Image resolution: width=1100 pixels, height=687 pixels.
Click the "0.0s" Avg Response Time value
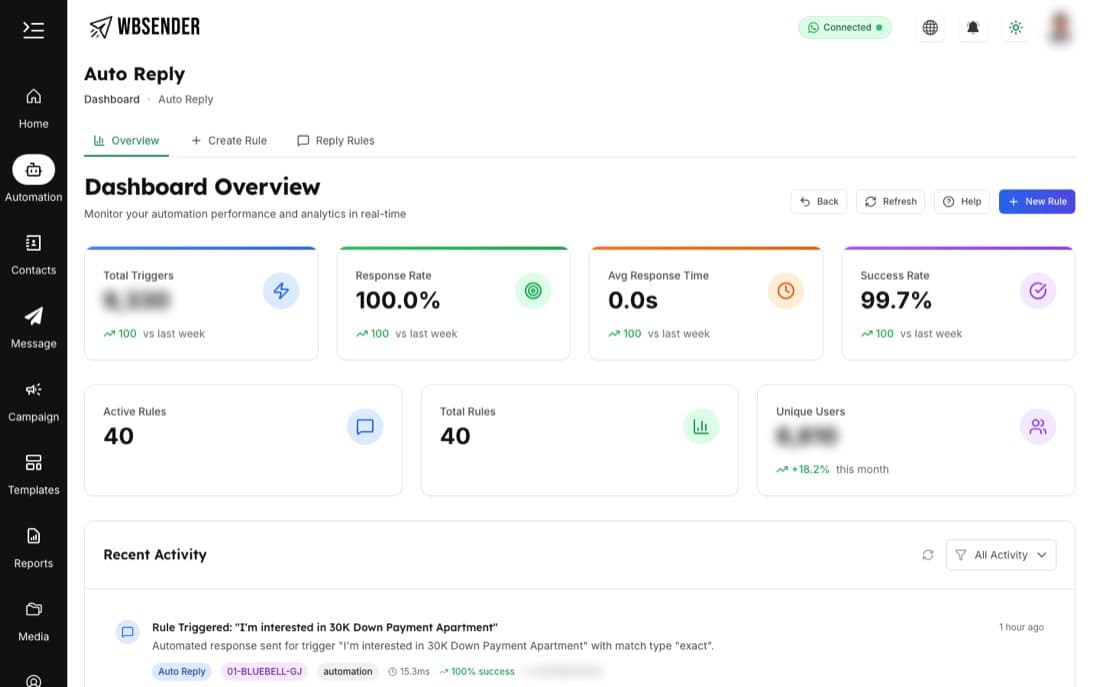pos(633,300)
